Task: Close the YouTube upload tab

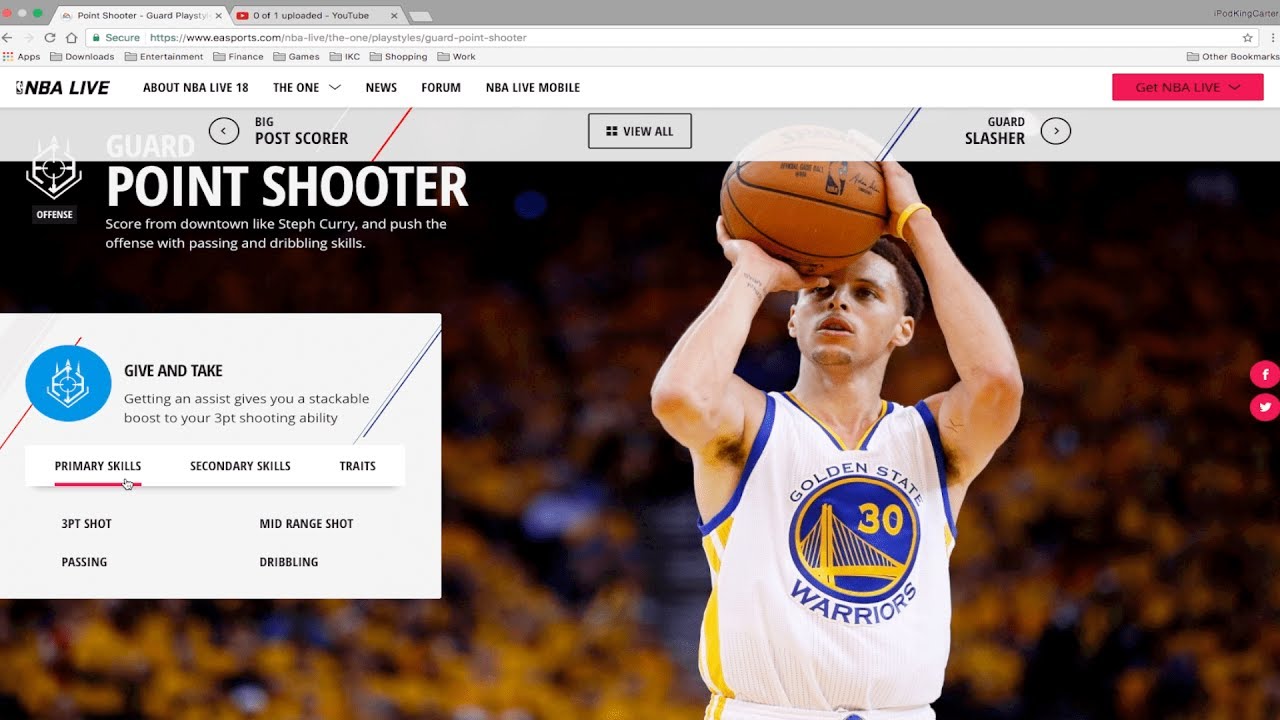Action: coord(394,16)
